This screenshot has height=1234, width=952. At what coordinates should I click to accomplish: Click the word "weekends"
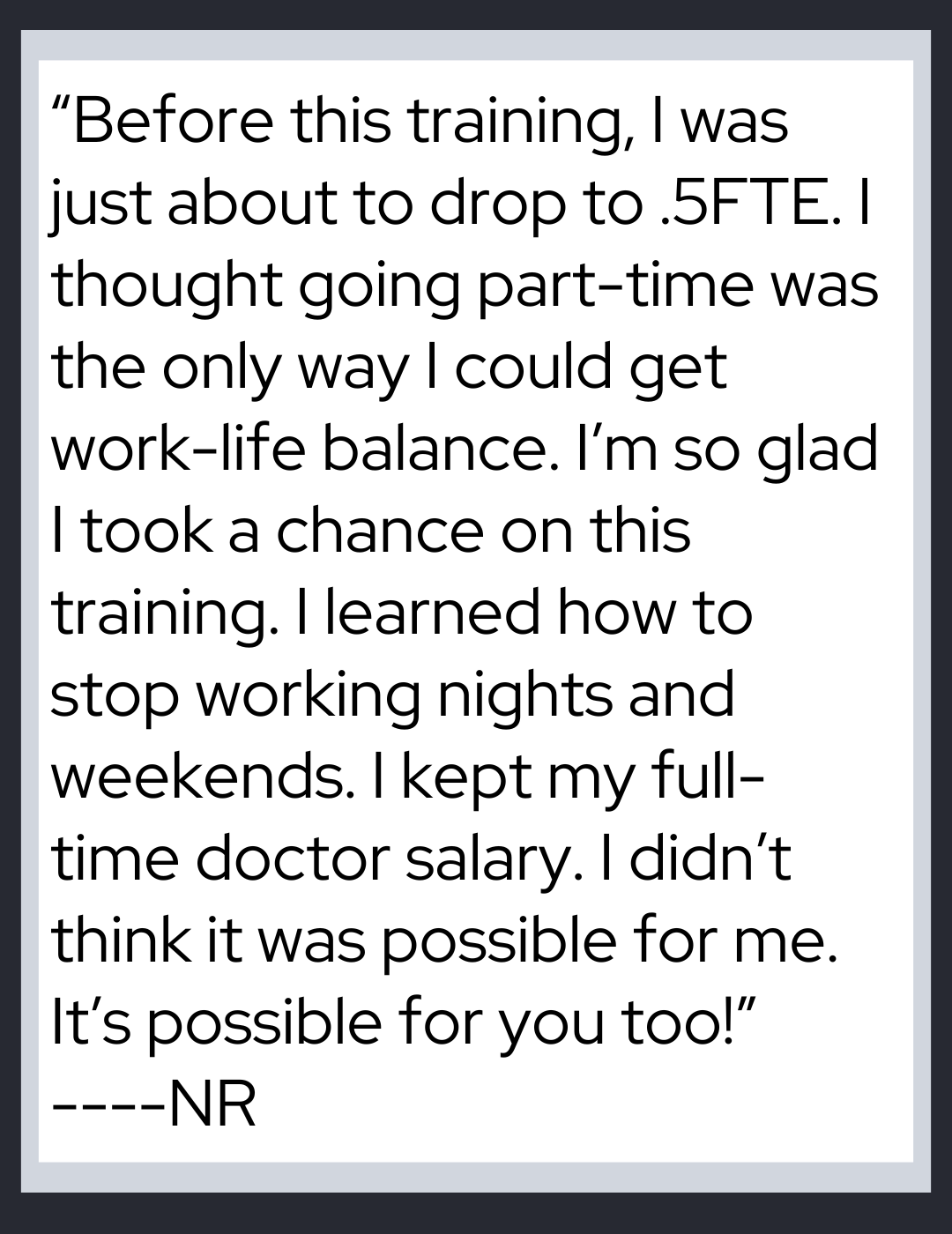click(x=197, y=777)
